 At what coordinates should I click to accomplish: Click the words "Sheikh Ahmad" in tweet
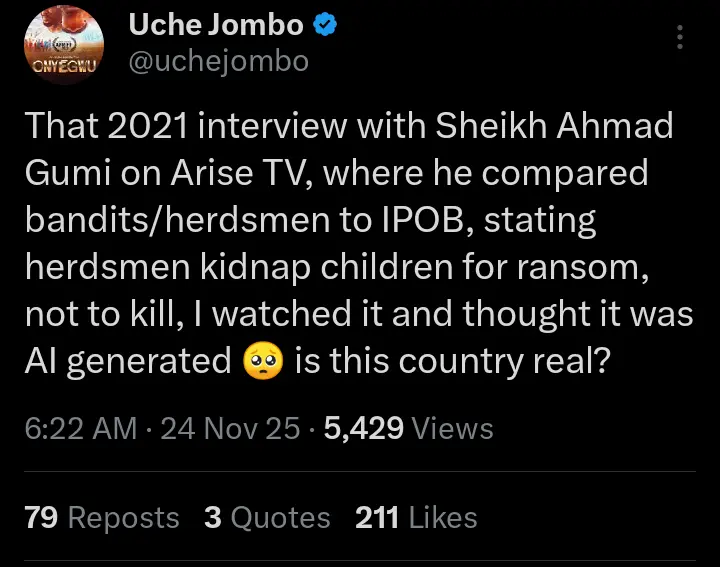click(x=567, y=126)
